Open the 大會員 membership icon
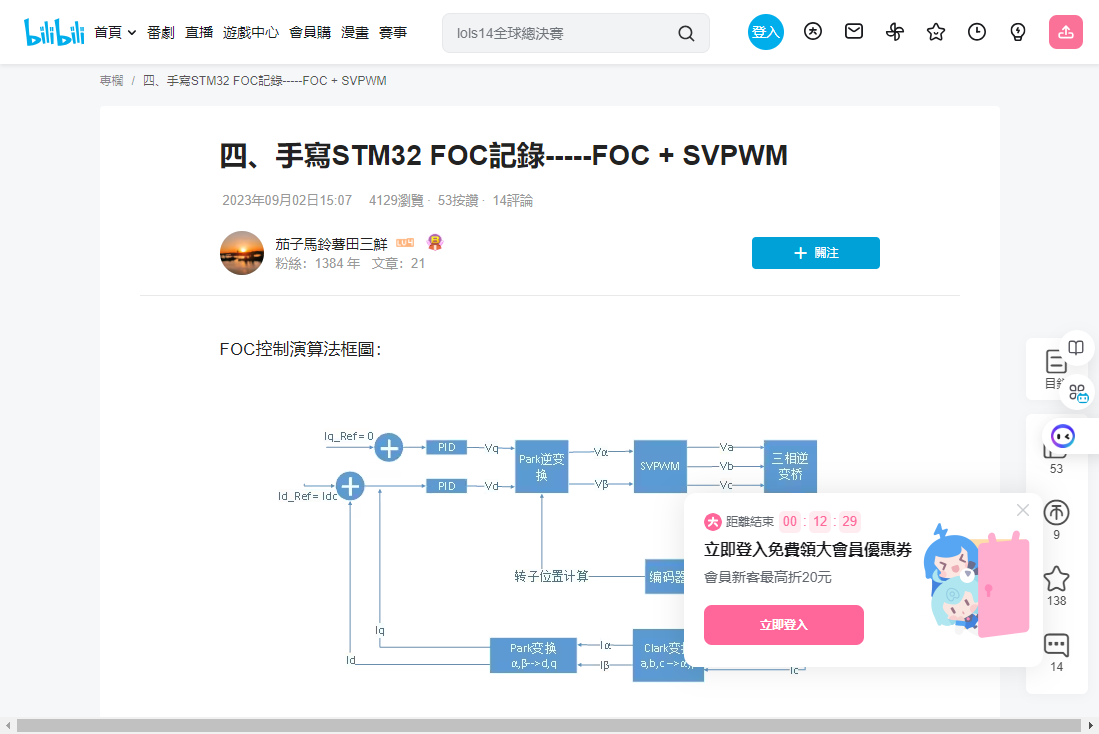Screen dimensions: 1099x734 (812, 32)
